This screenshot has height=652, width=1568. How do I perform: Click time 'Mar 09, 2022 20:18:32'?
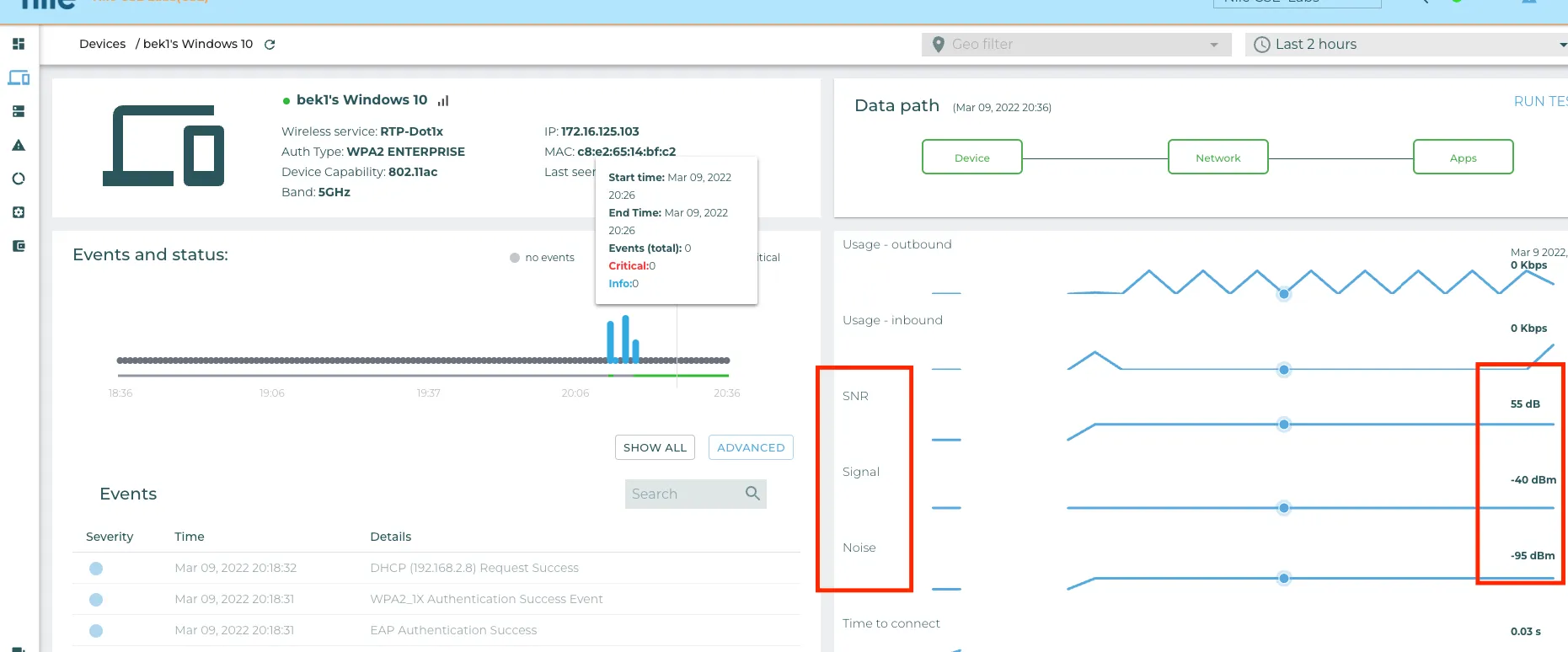pyautogui.click(x=236, y=569)
